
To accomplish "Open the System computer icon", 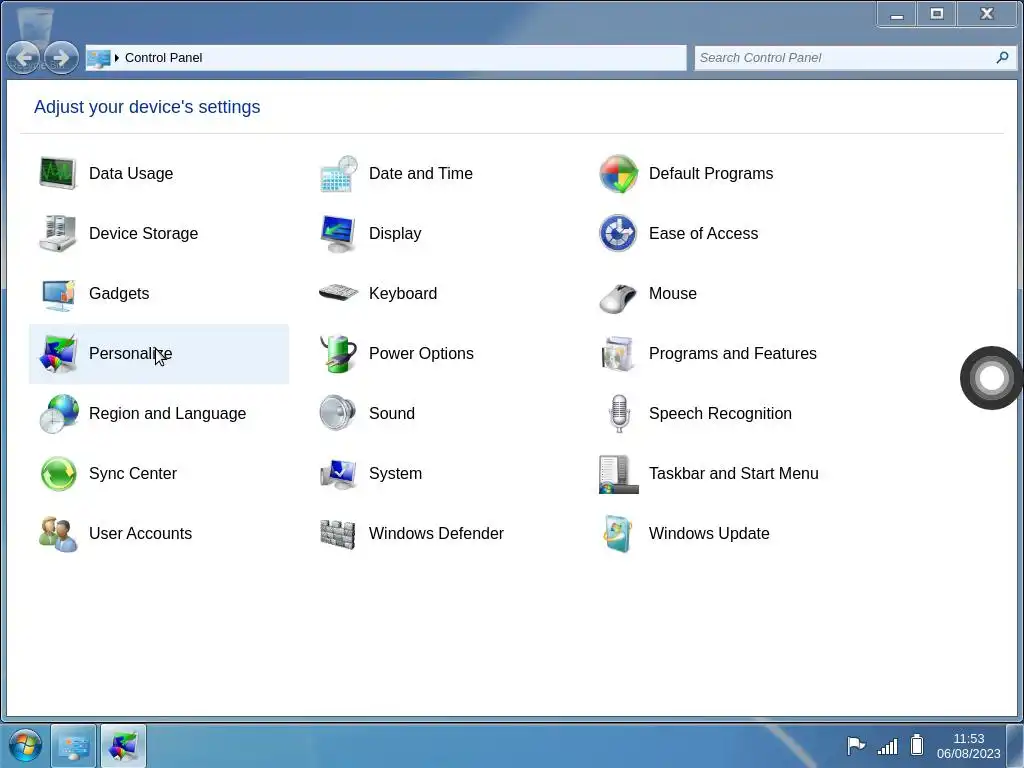I will 338,474.
